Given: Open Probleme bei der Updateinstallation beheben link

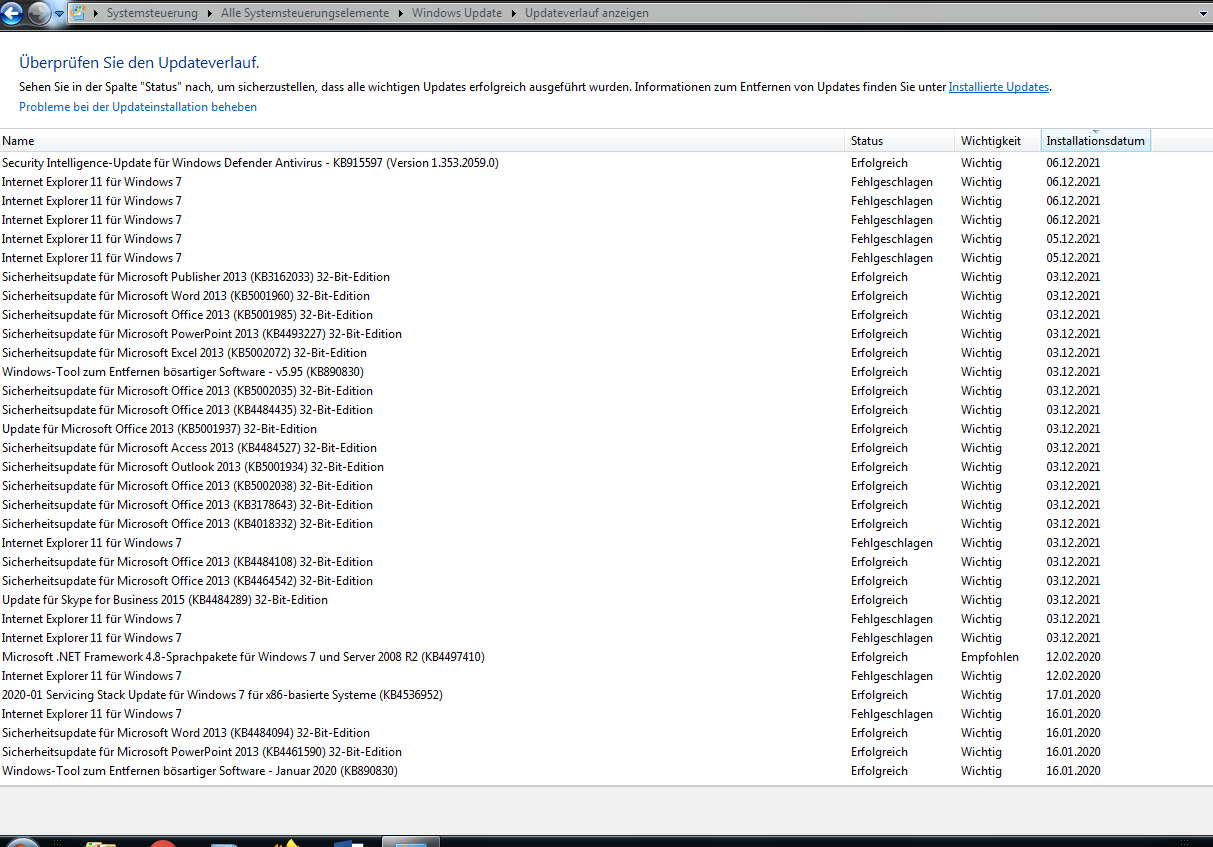Looking at the screenshot, I should coord(138,107).
